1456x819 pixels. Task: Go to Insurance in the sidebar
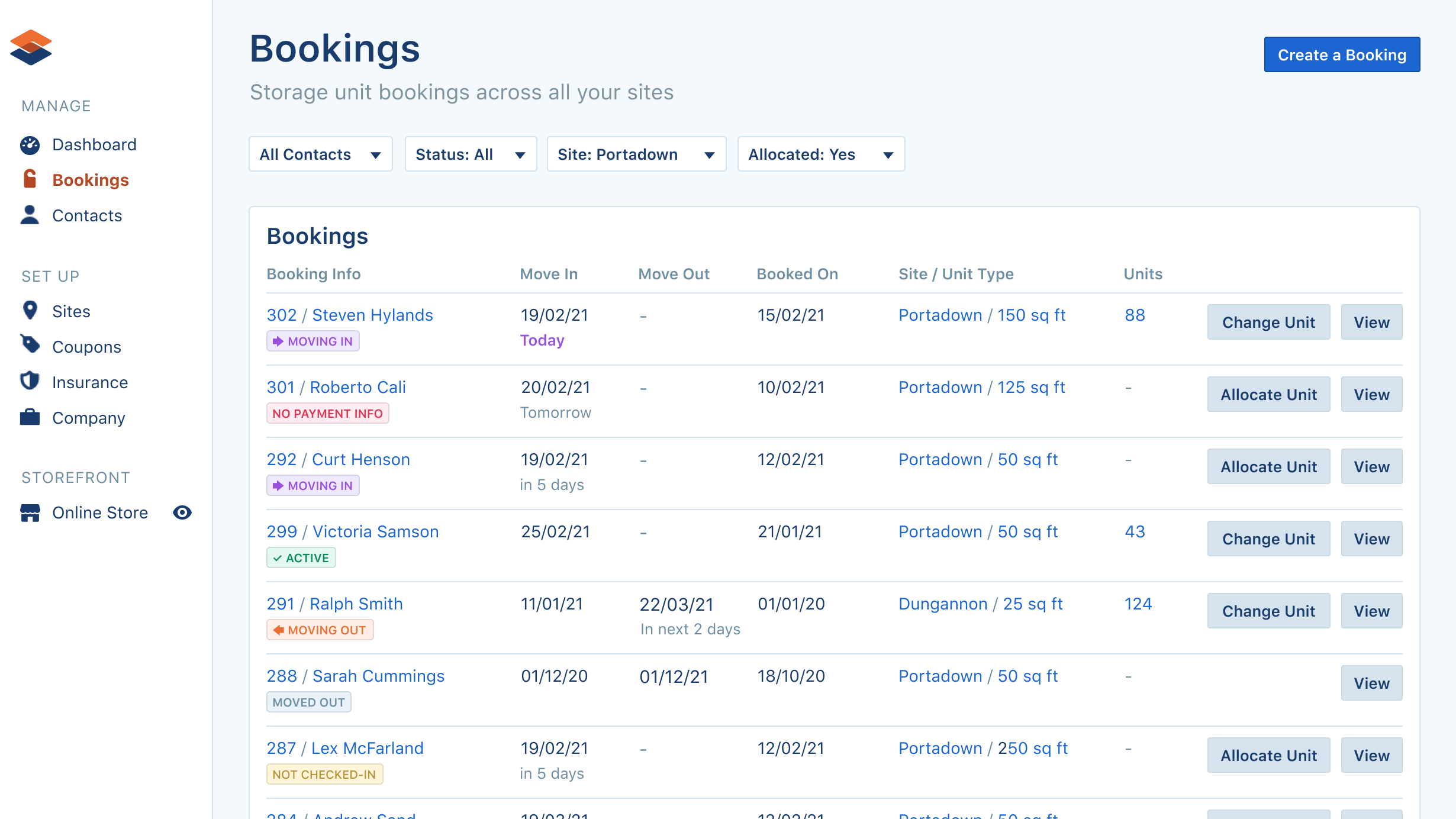pos(90,382)
